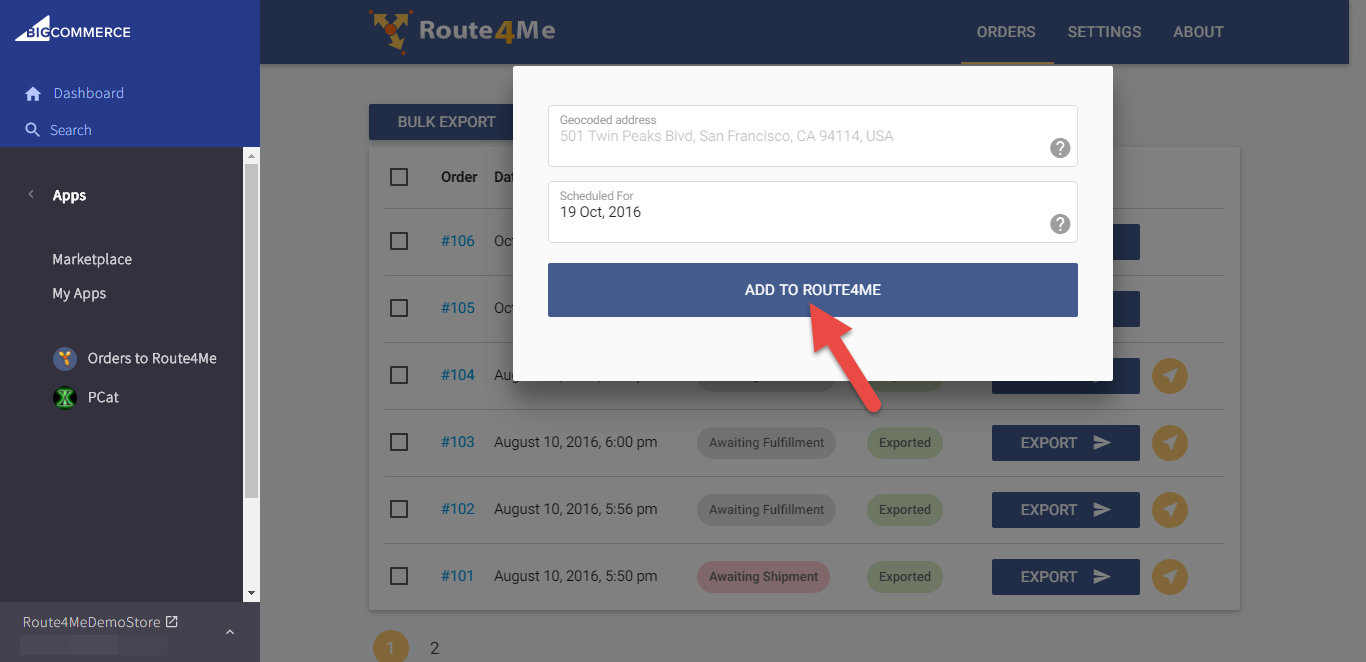Click the BigCommerce logo
Viewport: 1366px width, 662px height.
72,32
